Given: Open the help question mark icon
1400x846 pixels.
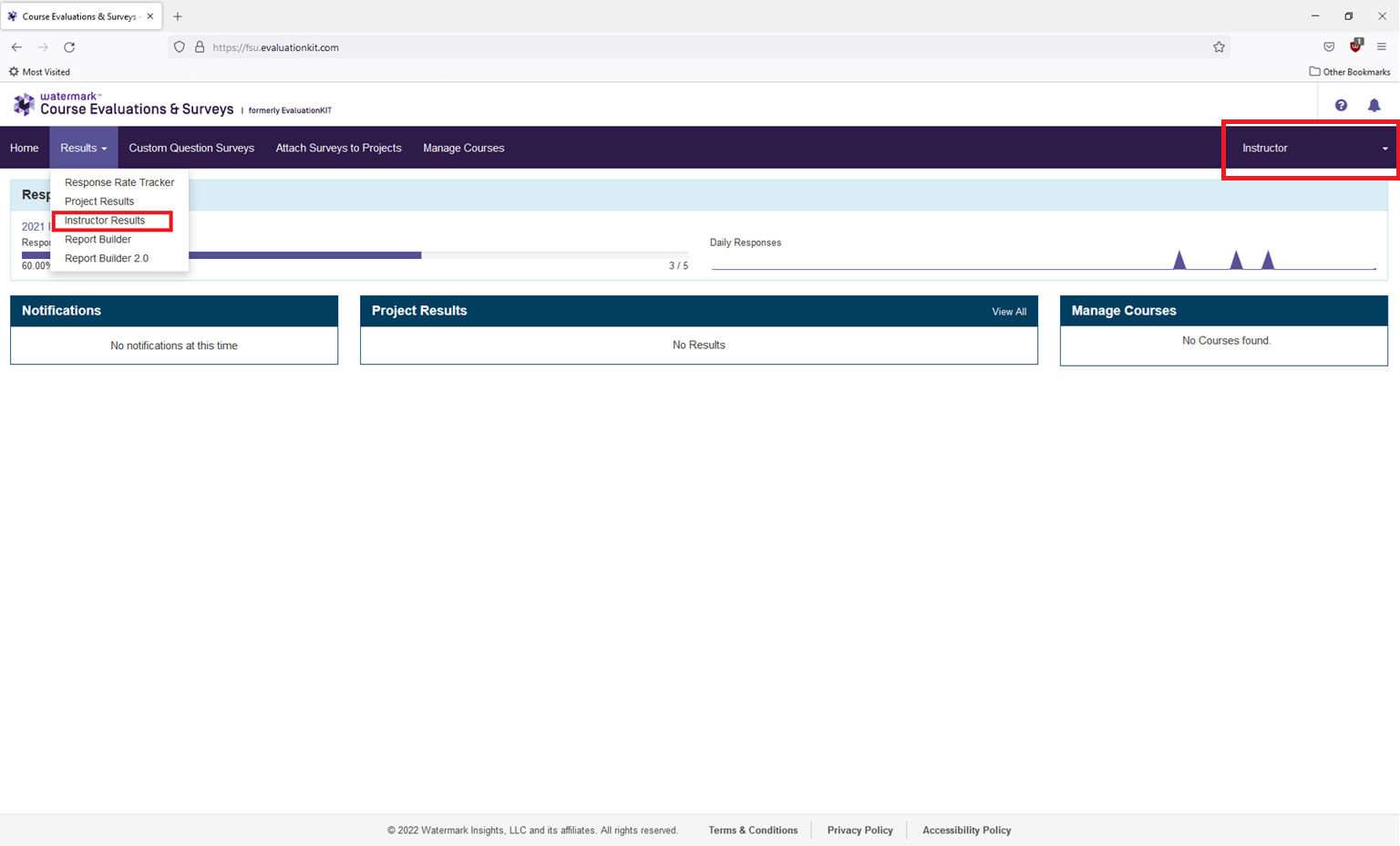Looking at the screenshot, I should tap(1341, 106).
